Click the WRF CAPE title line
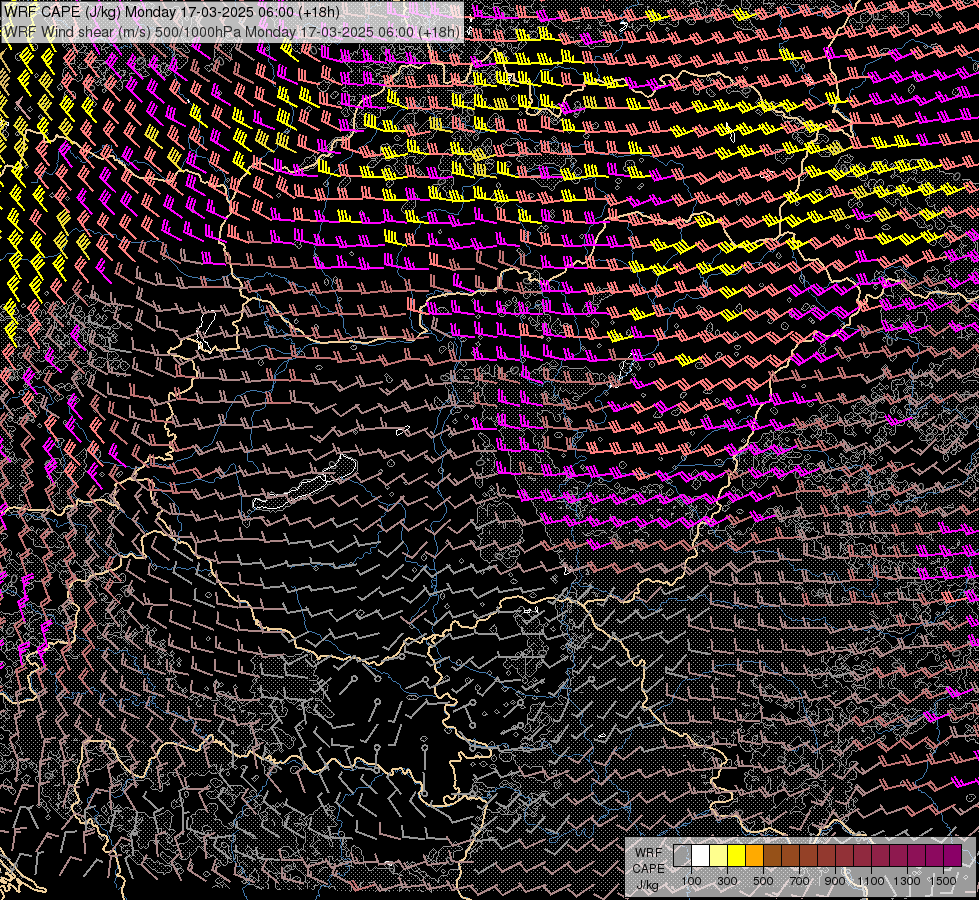The height and width of the screenshot is (900, 979). click(x=172, y=12)
